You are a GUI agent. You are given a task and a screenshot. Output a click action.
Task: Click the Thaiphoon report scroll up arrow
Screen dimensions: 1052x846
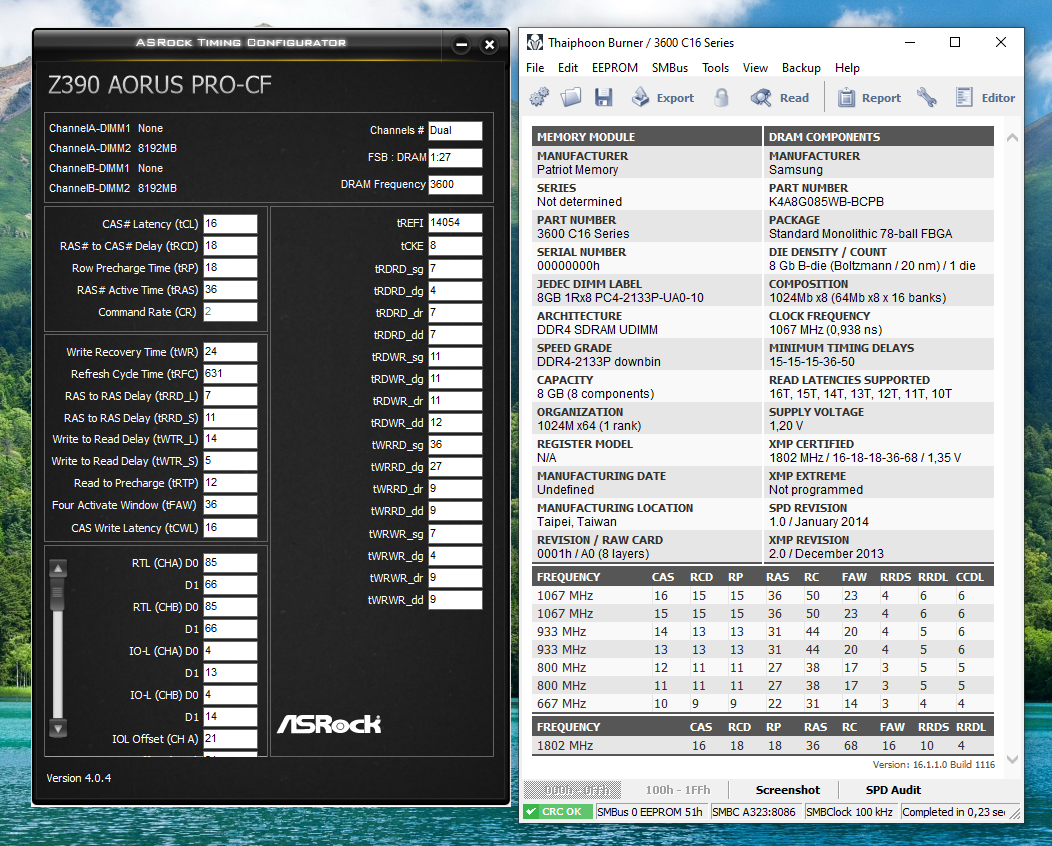point(1012,138)
